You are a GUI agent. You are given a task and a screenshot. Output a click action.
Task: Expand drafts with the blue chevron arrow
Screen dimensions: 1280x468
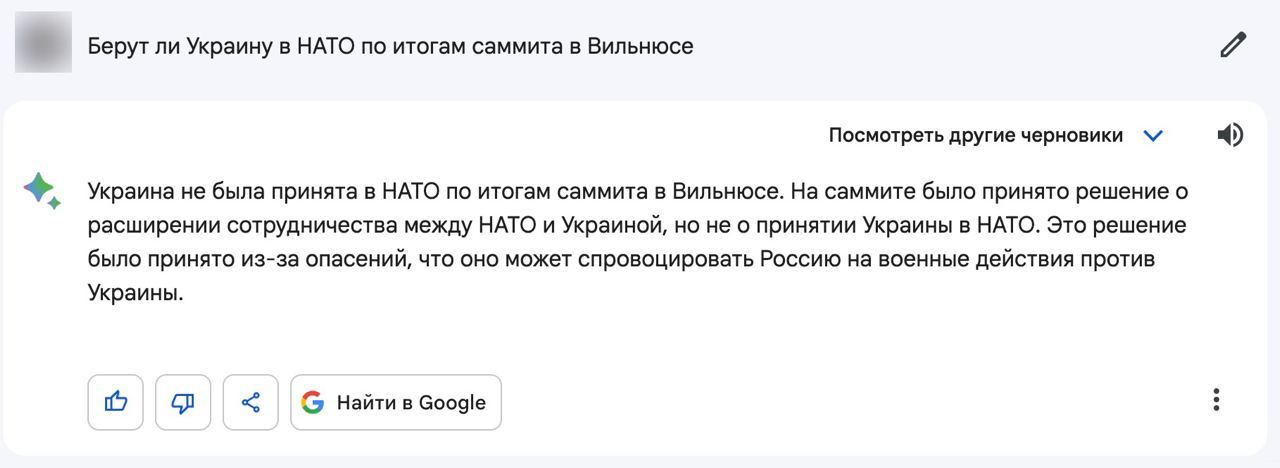pos(1153,135)
